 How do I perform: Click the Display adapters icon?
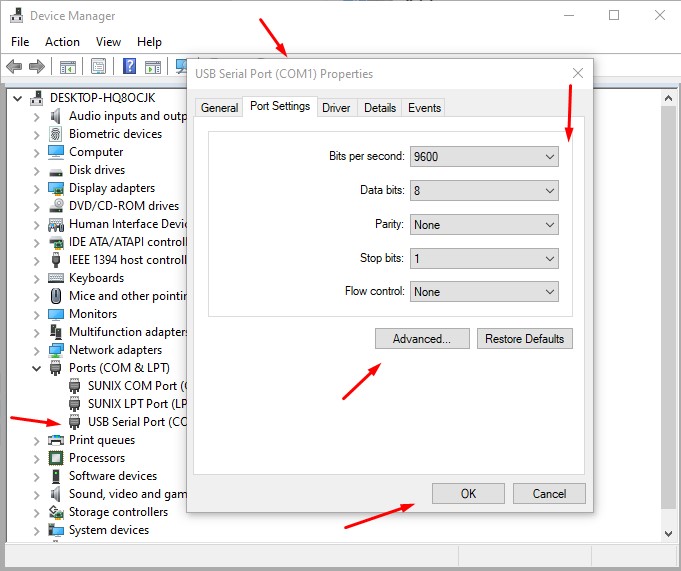coord(56,188)
